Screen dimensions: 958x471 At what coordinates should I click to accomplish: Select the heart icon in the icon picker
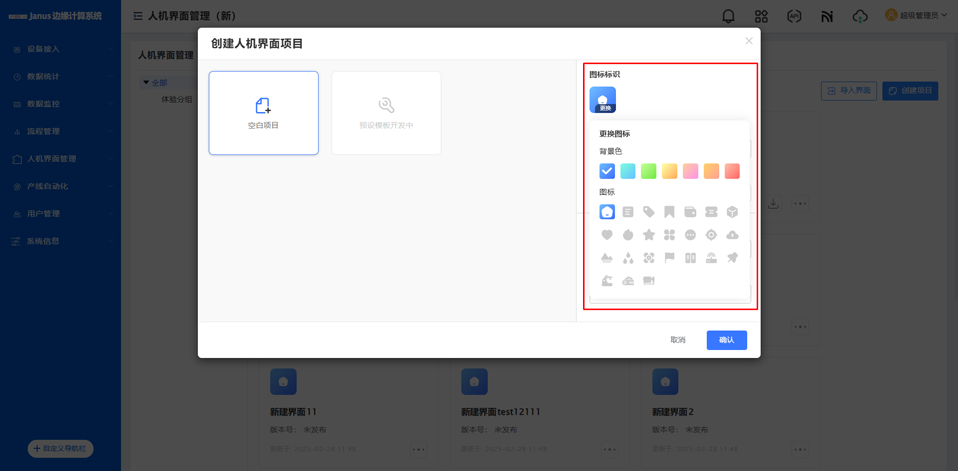coord(607,235)
